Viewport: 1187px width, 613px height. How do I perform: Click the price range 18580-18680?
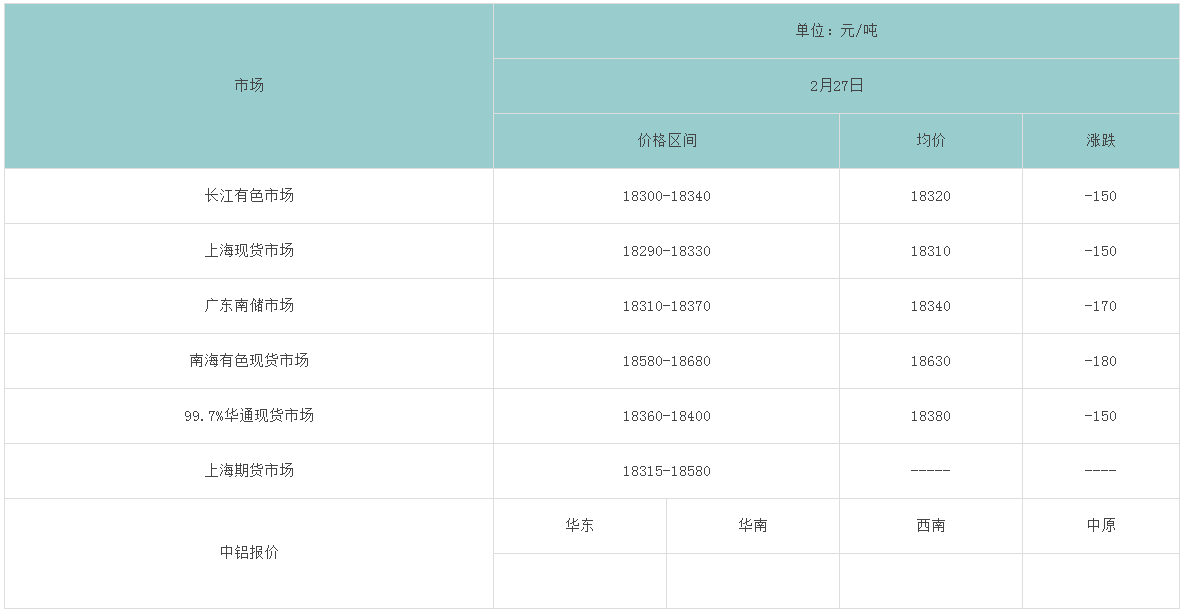pos(666,361)
